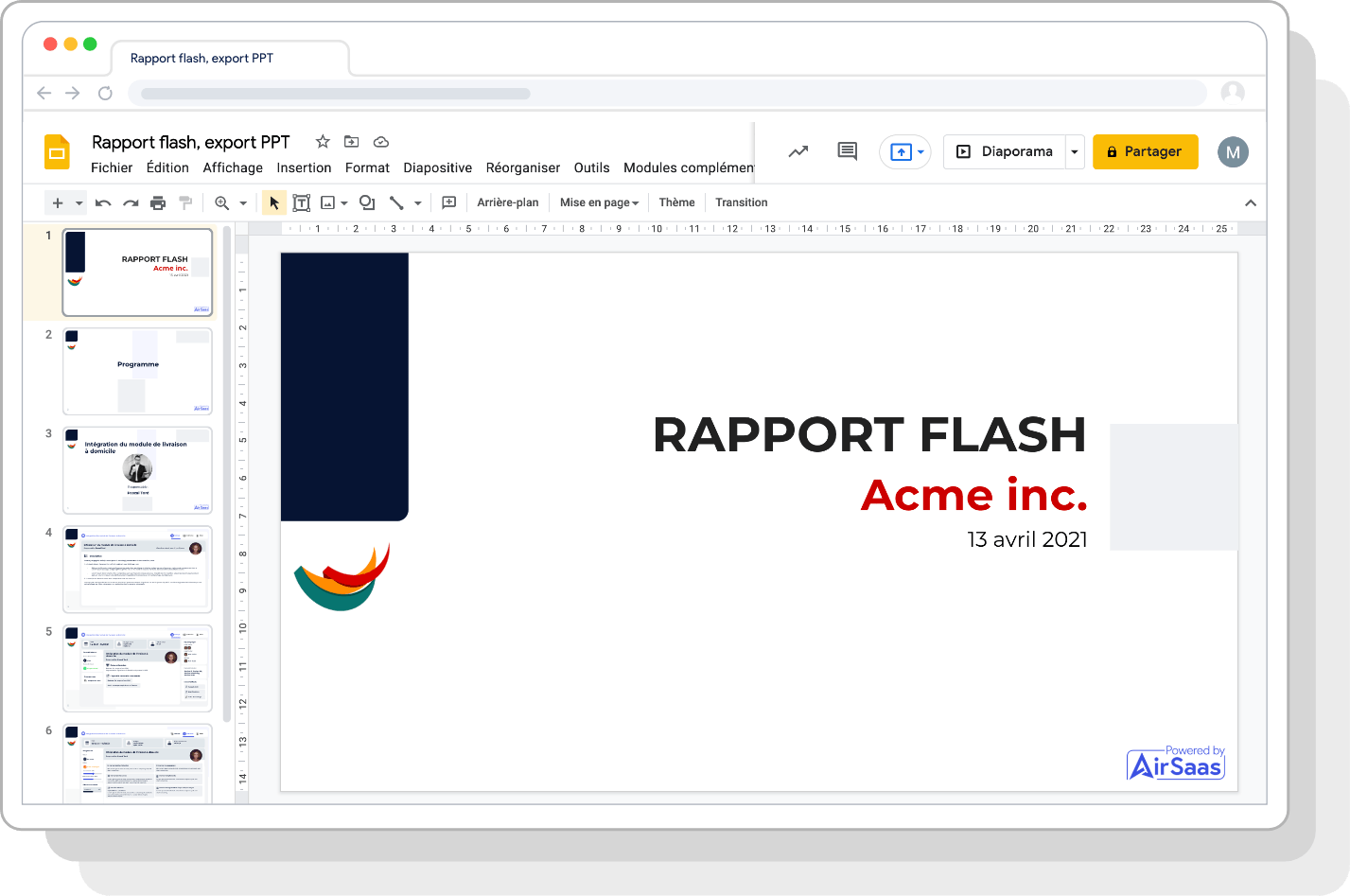Collapse the toolbar with chevron
1350x896 pixels.
click(x=1251, y=202)
